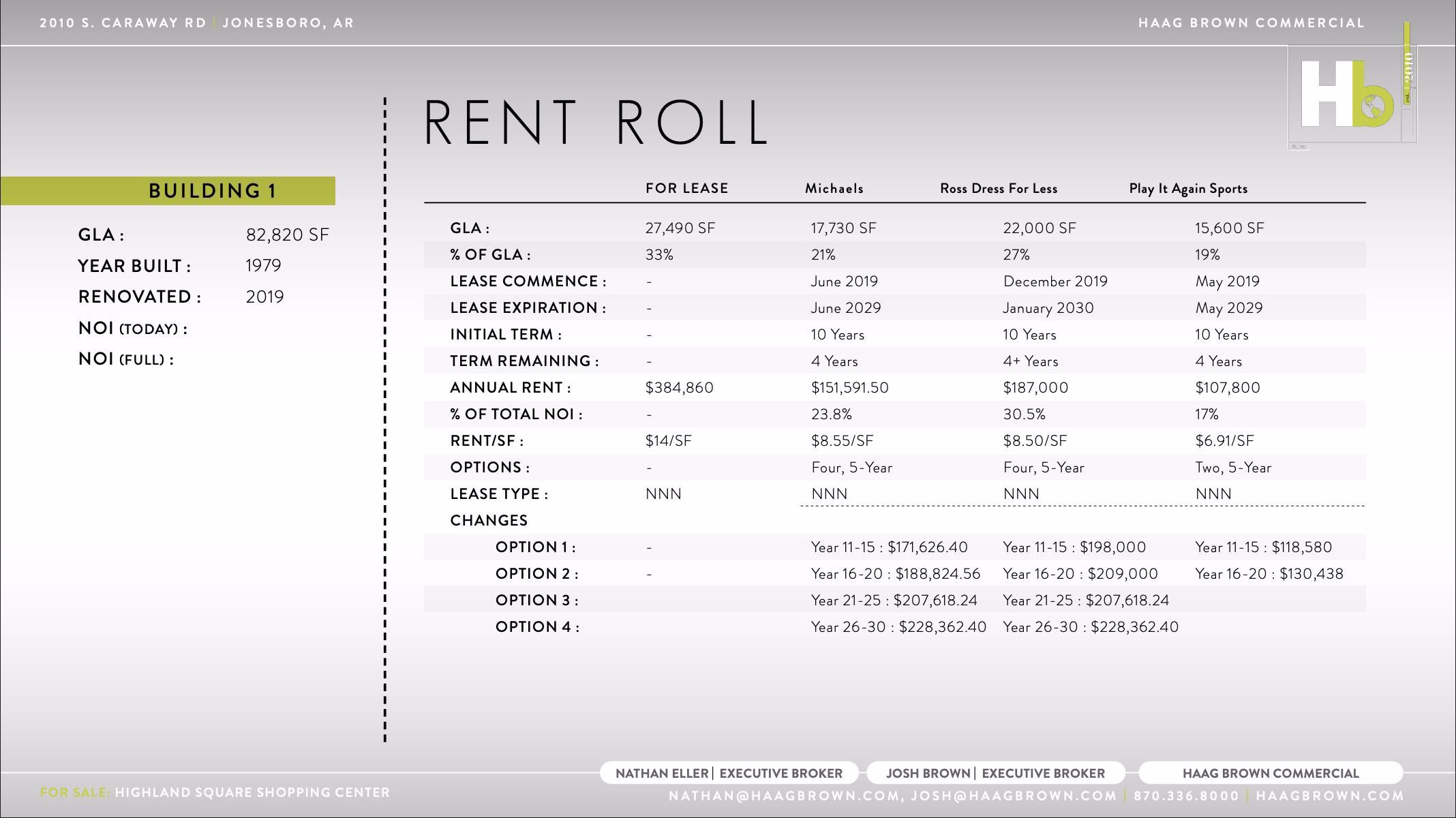Select Ross GLA value 22,000 SF
1456x818 pixels.
1039,228
